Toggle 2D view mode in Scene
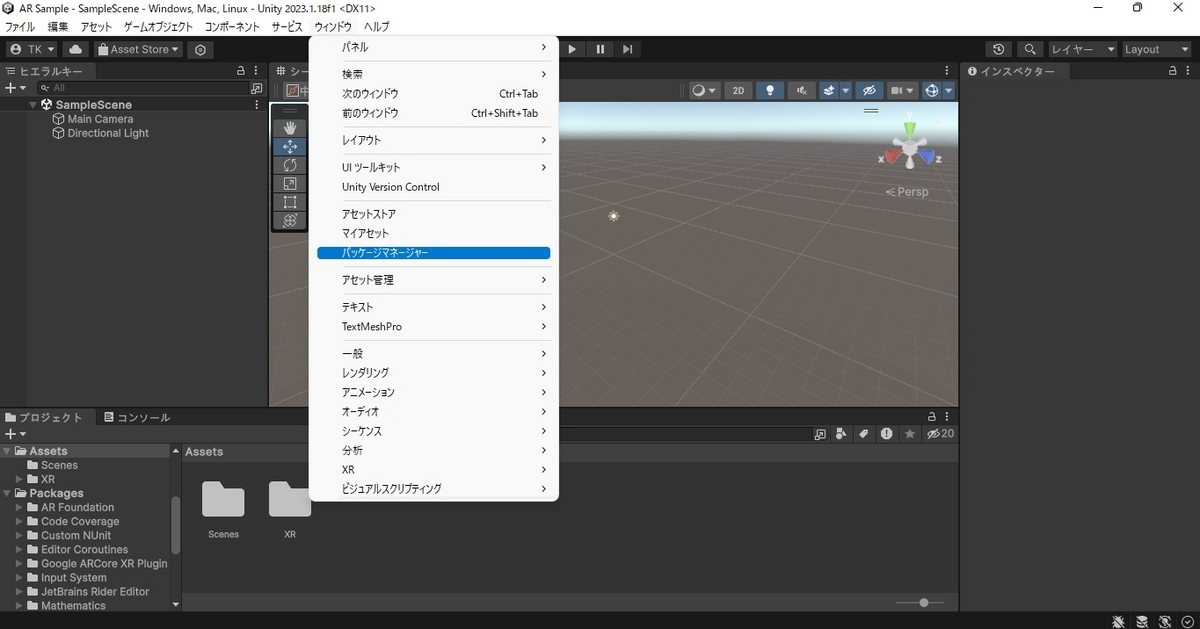The width and height of the screenshot is (1200, 629). [x=738, y=90]
